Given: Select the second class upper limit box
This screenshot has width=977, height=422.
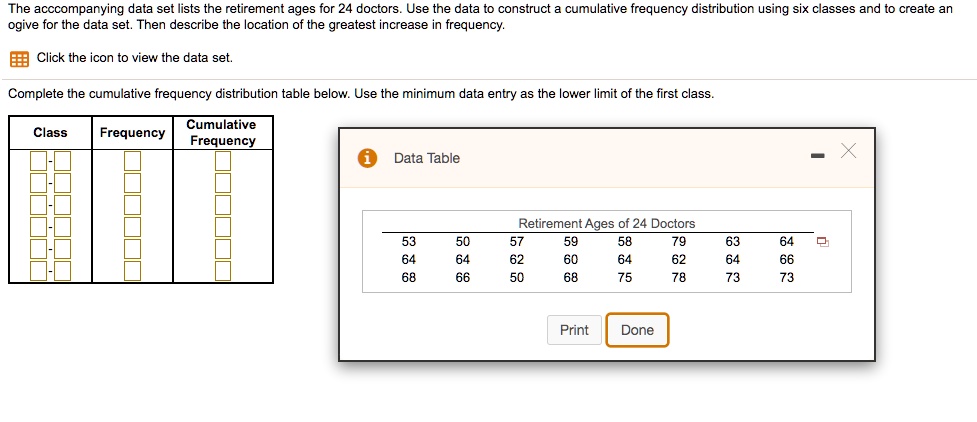Looking at the screenshot, I should click(62, 183).
